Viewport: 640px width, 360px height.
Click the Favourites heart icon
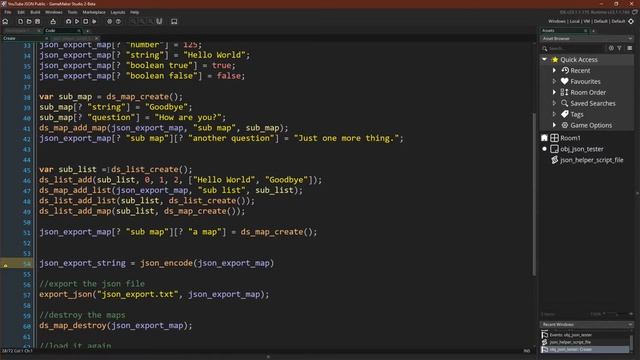pyautogui.click(x=564, y=81)
